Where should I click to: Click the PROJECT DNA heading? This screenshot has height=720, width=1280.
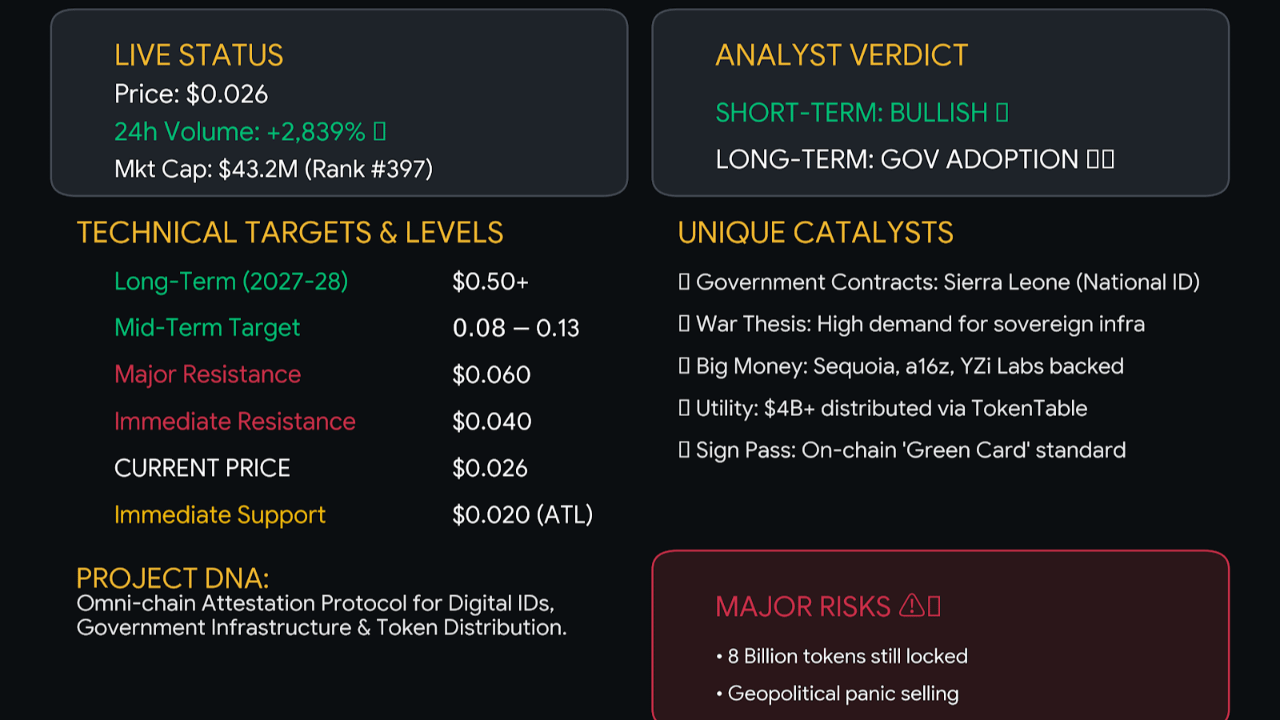[172, 578]
